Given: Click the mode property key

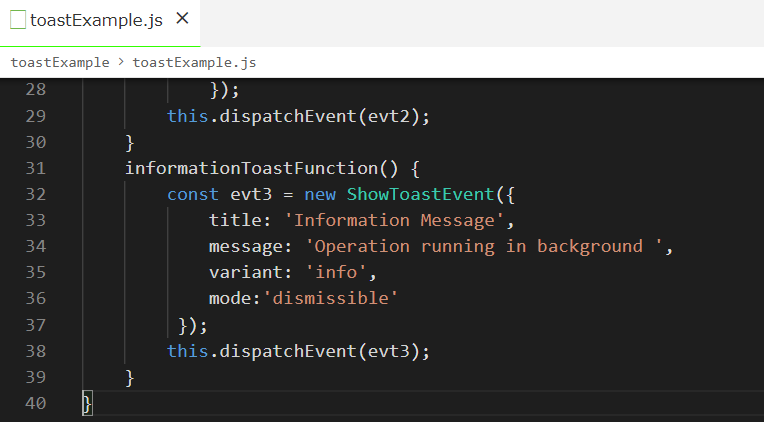Looking at the screenshot, I should click(x=230, y=298).
